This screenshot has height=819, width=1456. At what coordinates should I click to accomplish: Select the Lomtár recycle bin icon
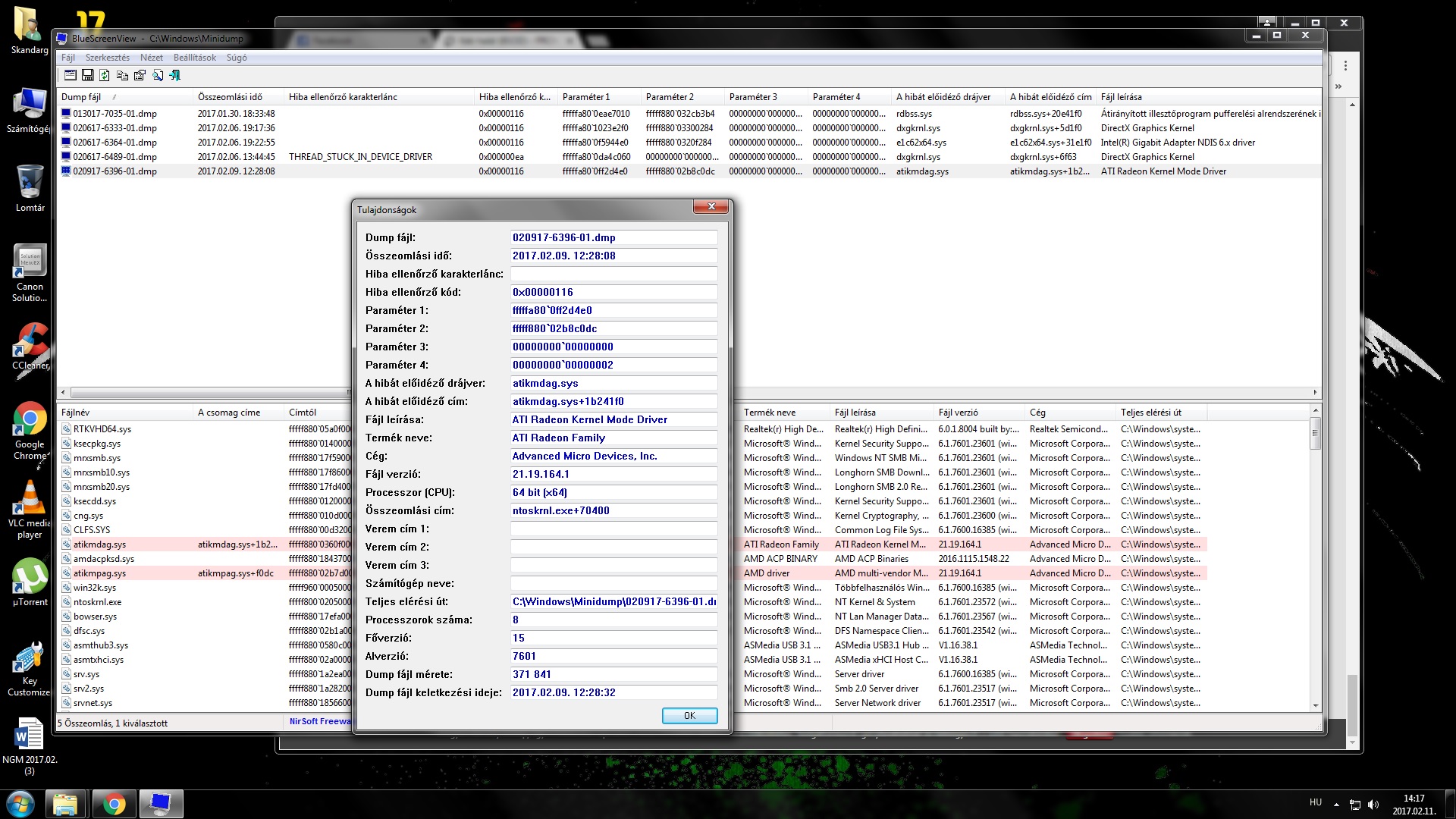(x=30, y=188)
